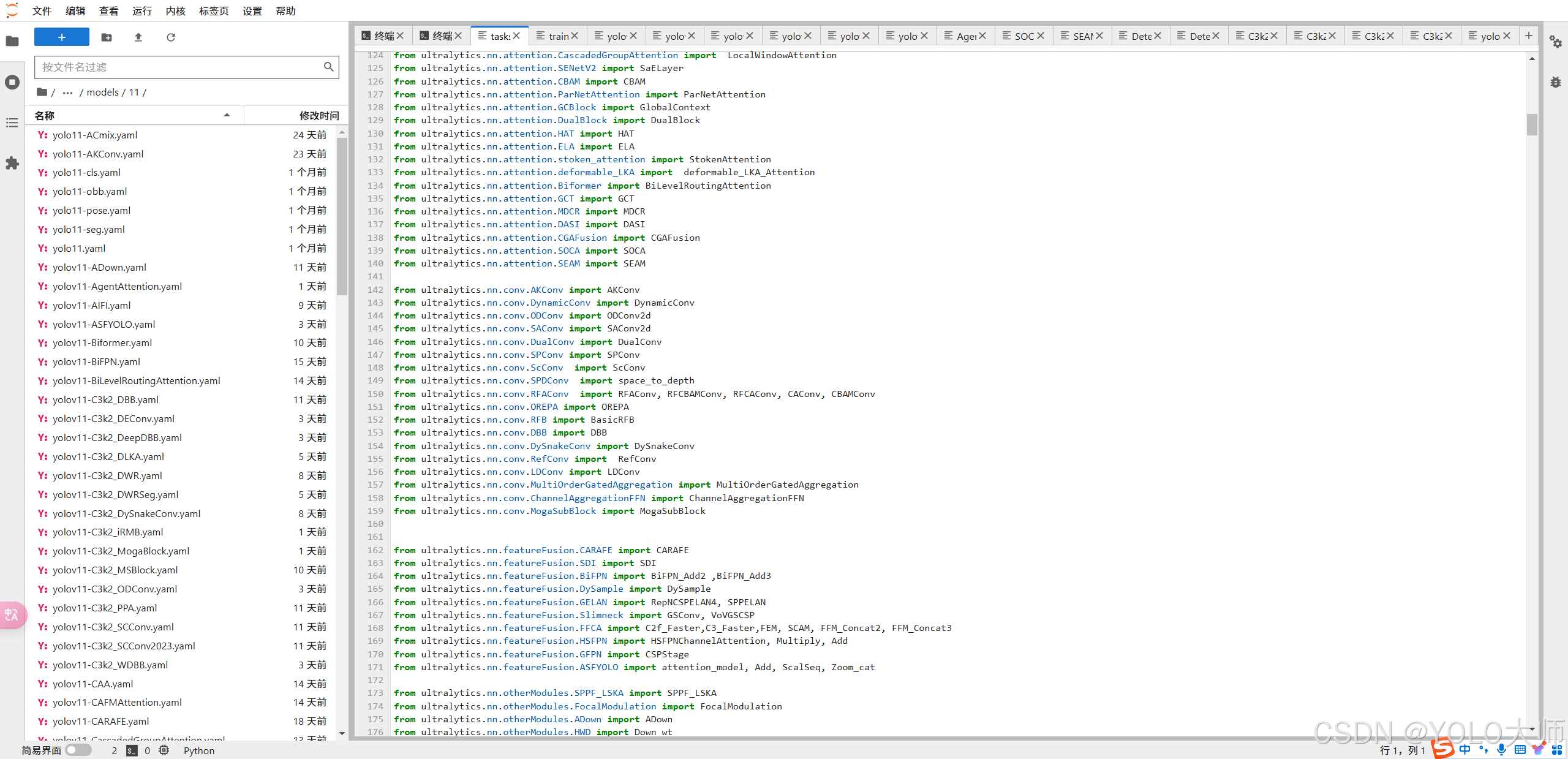The width and height of the screenshot is (1568, 759).
Task: Click the upload files icon
Action: pyautogui.click(x=138, y=37)
